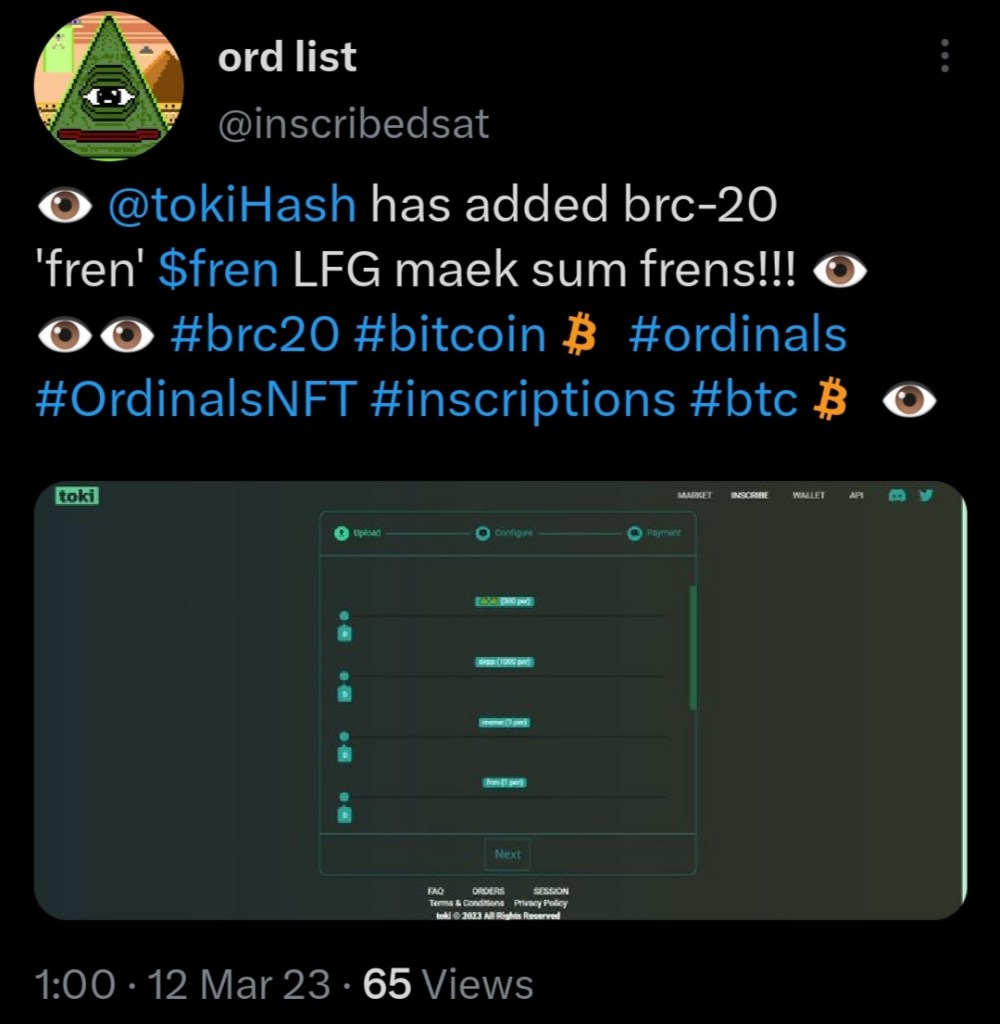Open the WALLET nav item
Screen dimensions: 1000x1024
808,495
